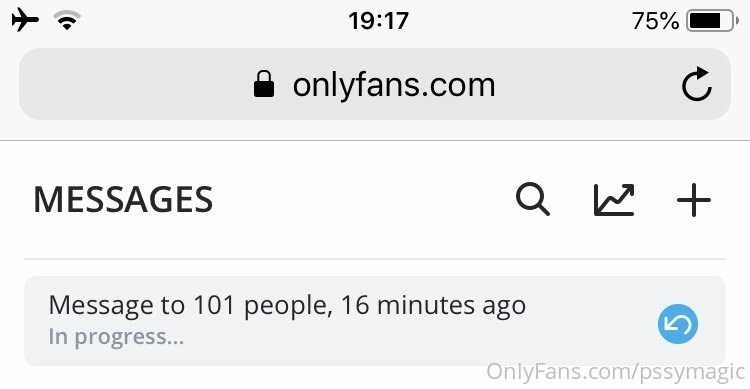Tap the 75% battery percentage text

[x=655, y=21]
